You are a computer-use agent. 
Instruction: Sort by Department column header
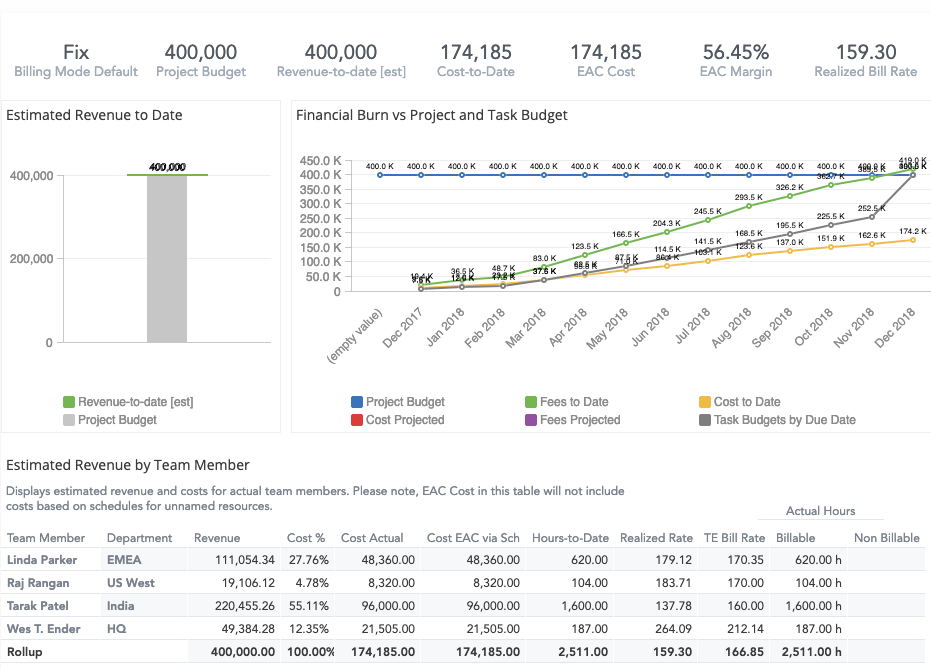140,538
